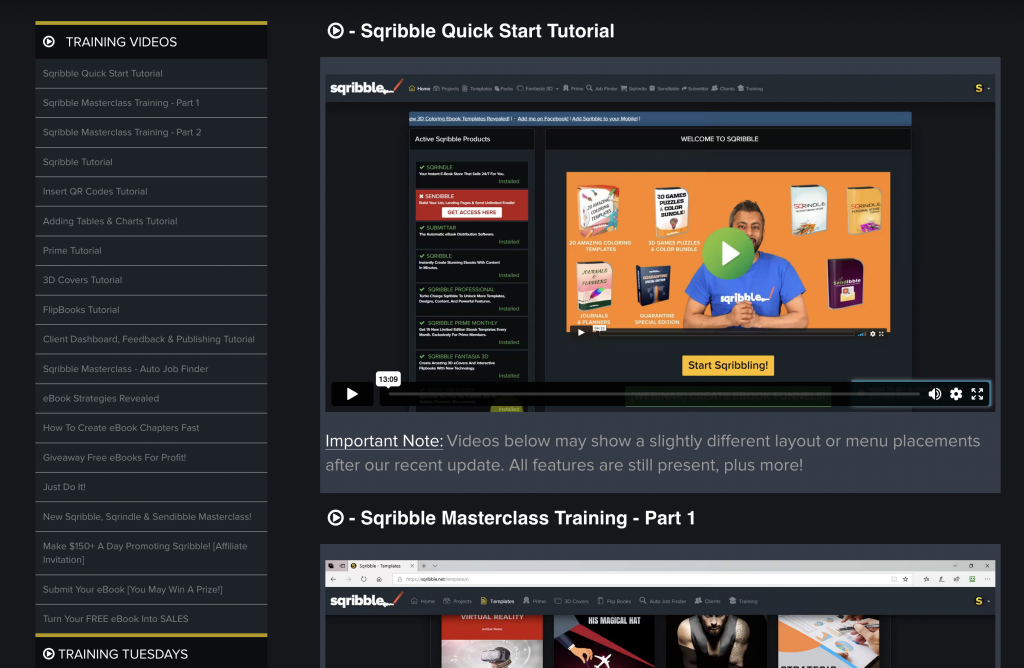This screenshot has height=668, width=1024.
Task: Click the circle icon before the Masterclass Part 1 heading
Action: [x=336, y=518]
